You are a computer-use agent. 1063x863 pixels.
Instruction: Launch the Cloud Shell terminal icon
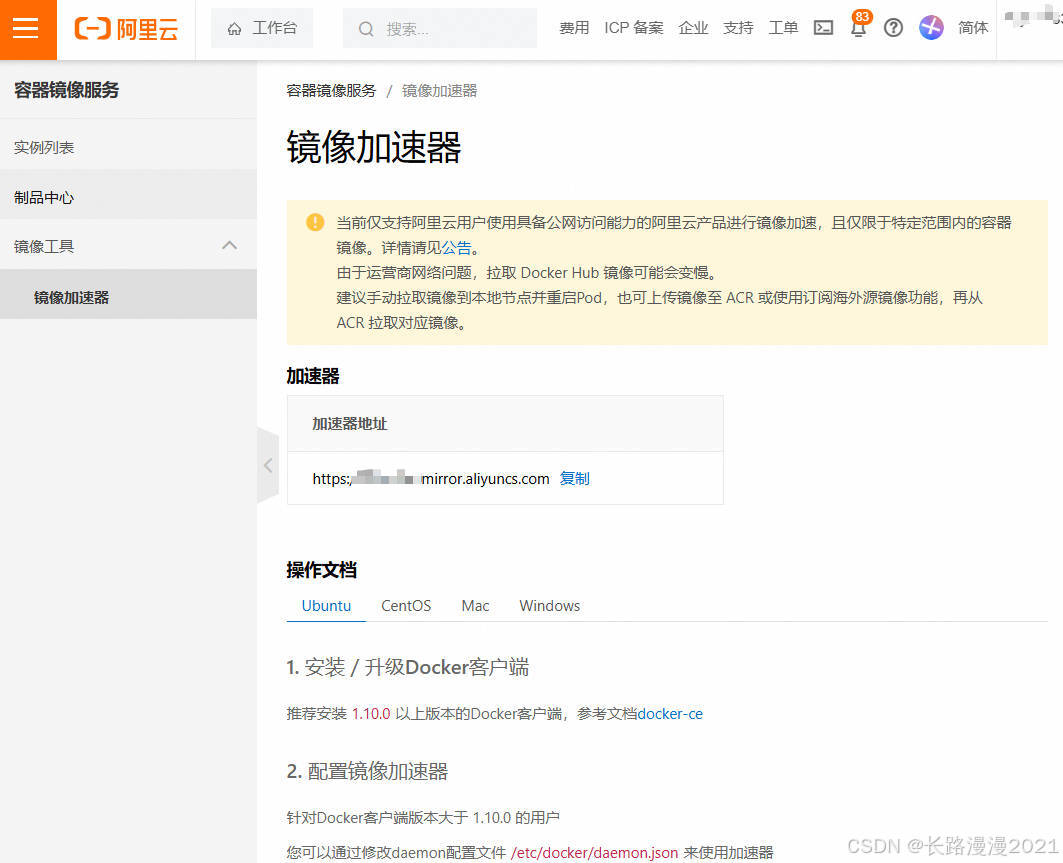(823, 28)
